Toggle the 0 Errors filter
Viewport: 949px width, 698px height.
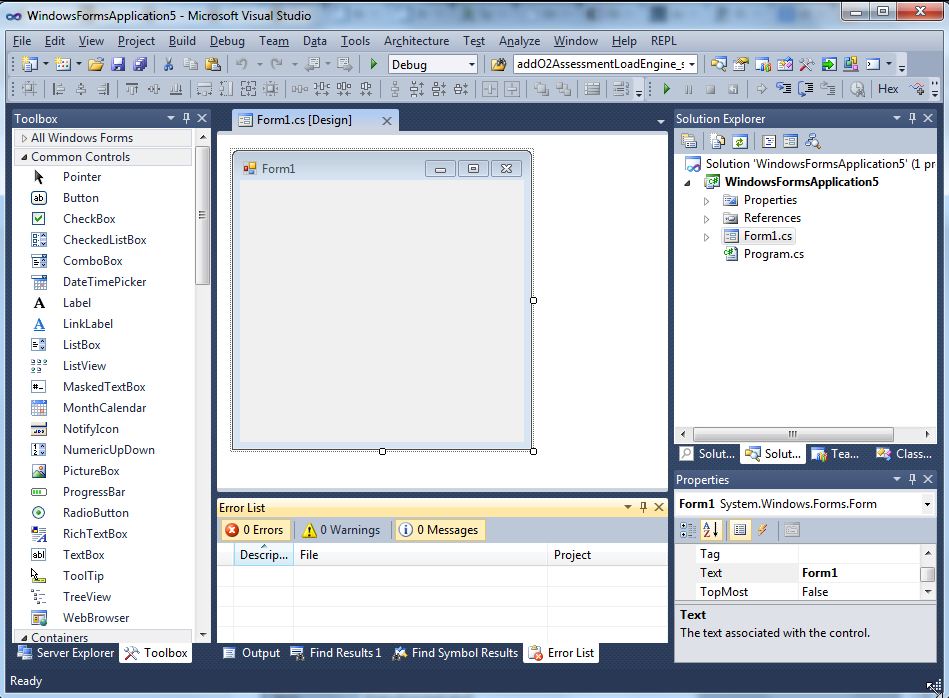pyautogui.click(x=255, y=530)
